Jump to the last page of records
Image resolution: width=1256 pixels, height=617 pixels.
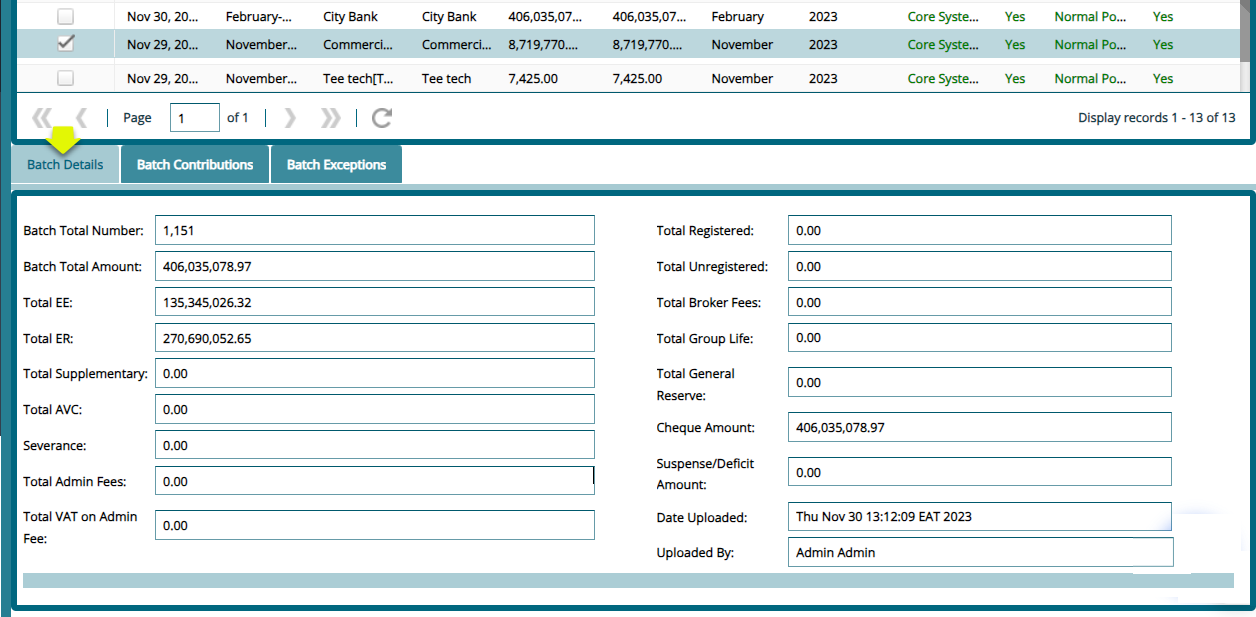[330, 117]
